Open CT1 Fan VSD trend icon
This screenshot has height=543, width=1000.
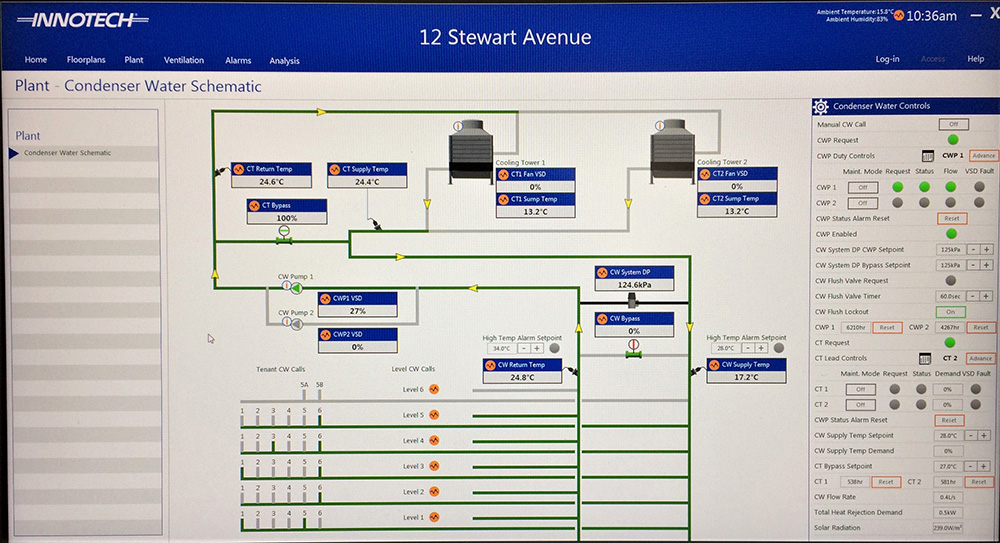point(503,174)
